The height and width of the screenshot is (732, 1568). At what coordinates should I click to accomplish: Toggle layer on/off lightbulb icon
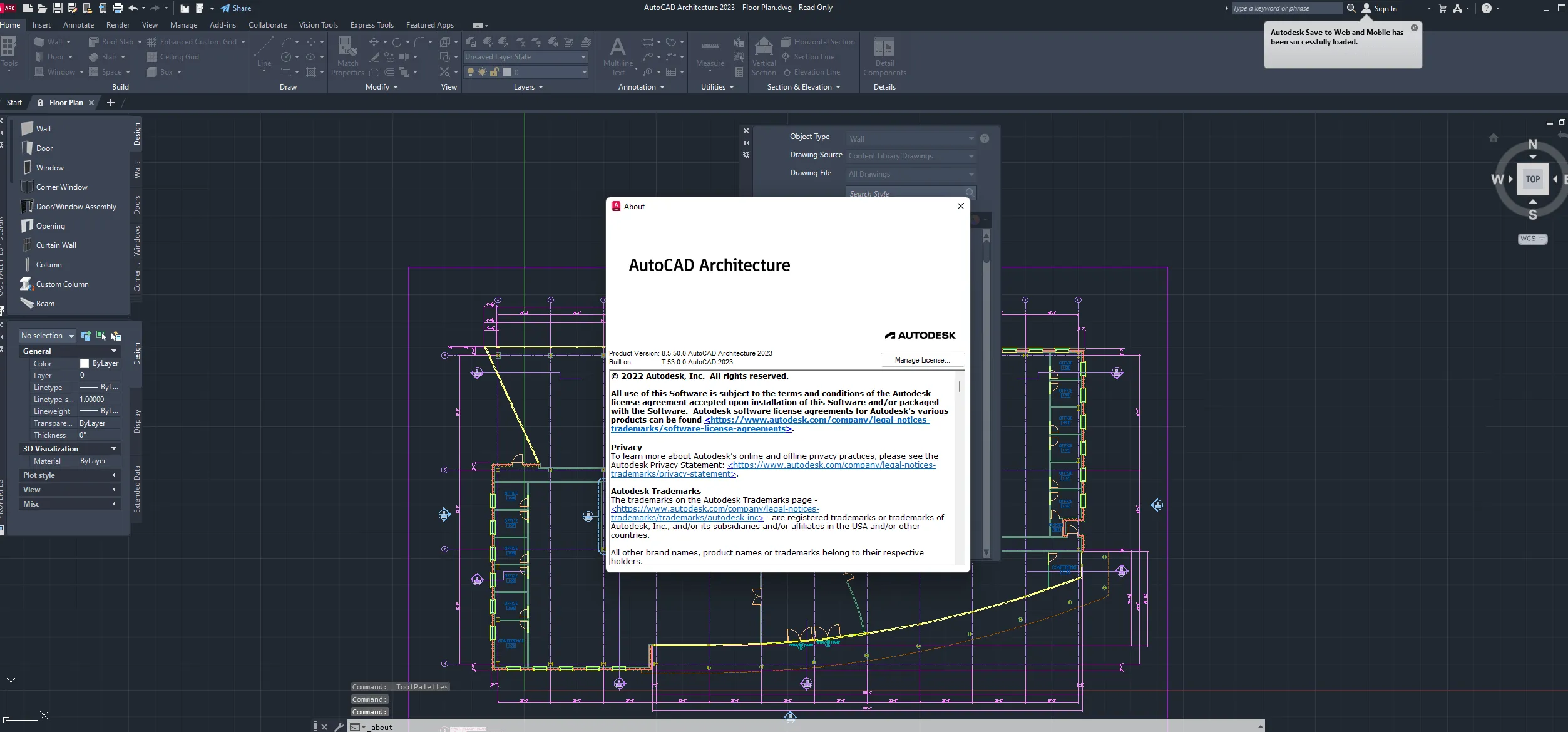coord(471,72)
